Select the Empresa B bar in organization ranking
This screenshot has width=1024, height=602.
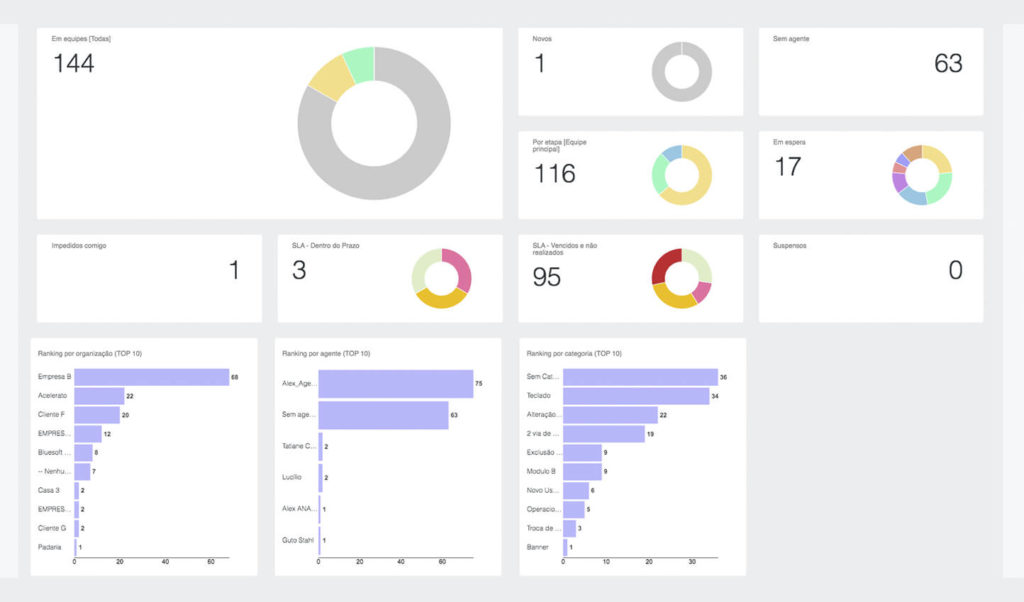pyautogui.click(x=151, y=377)
